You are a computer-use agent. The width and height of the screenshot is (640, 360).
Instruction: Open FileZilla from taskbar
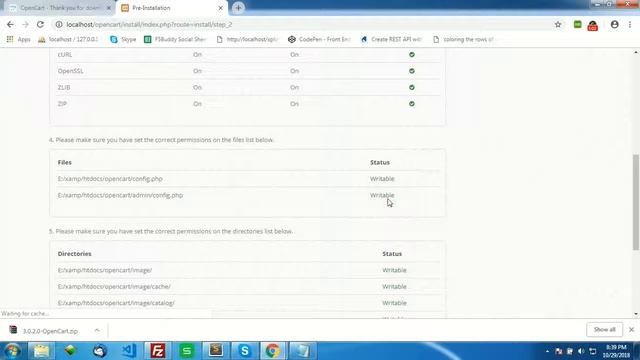158,351
